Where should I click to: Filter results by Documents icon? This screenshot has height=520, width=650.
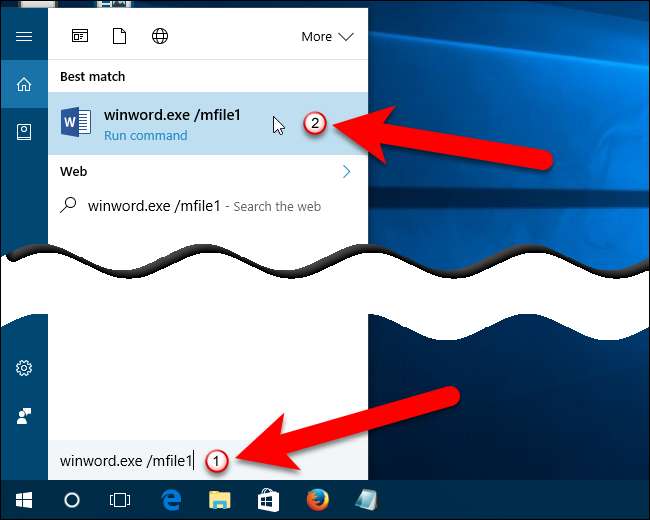click(x=119, y=36)
